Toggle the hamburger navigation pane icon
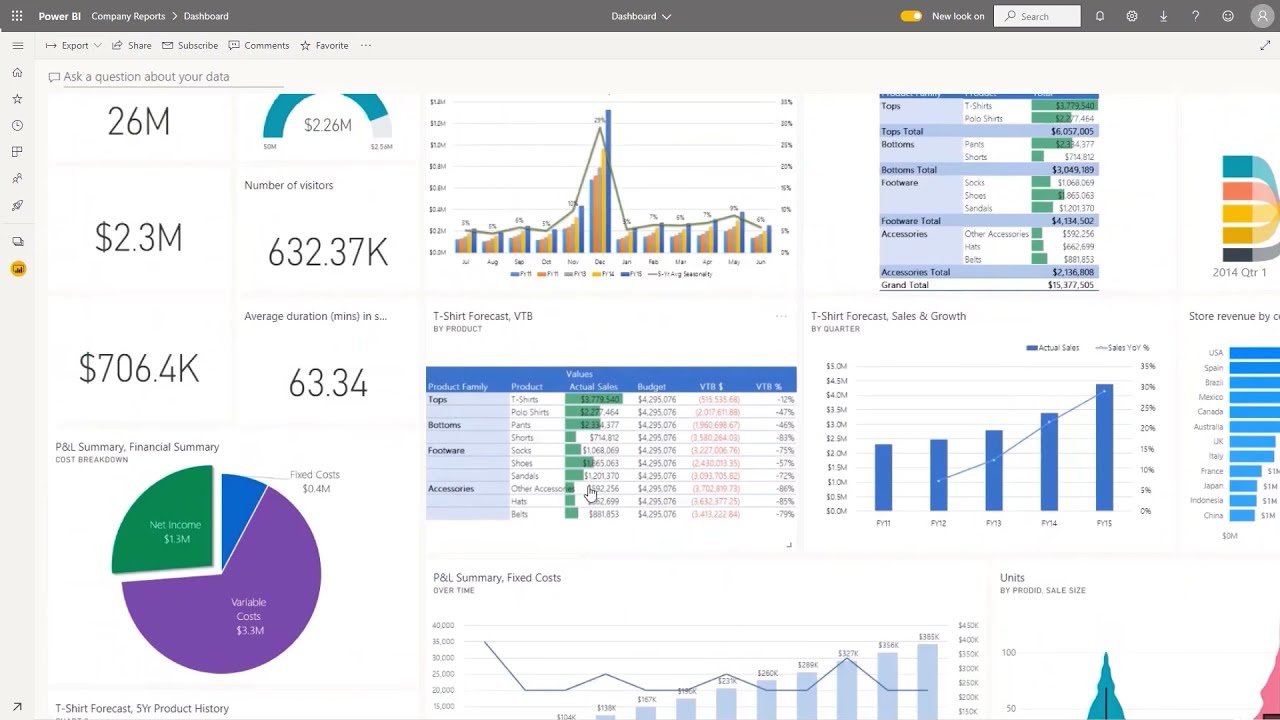1280x720 pixels. point(17,46)
